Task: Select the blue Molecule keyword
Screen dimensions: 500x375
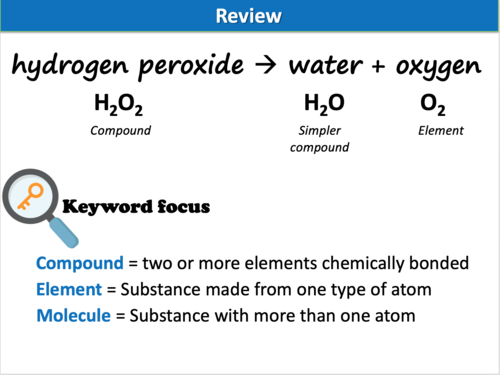Action: coord(73,315)
